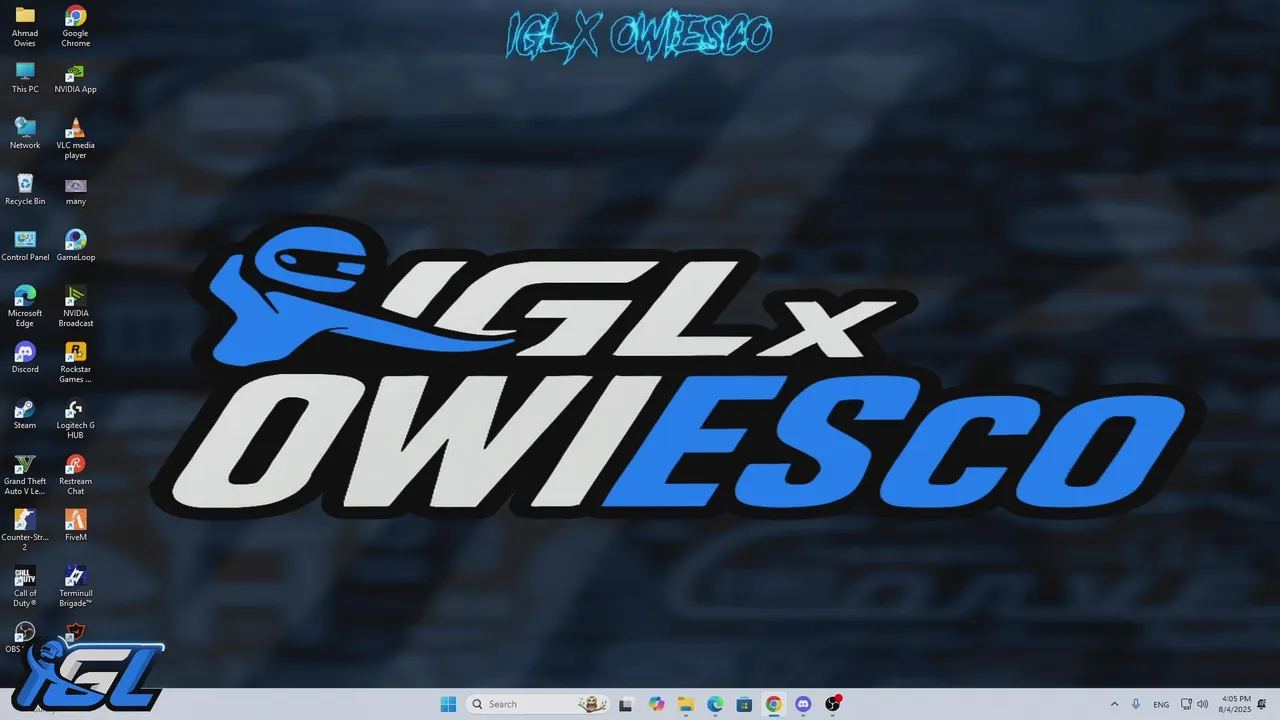Open Task View from taskbar
Screen dimensions: 1280x720
point(626,704)
